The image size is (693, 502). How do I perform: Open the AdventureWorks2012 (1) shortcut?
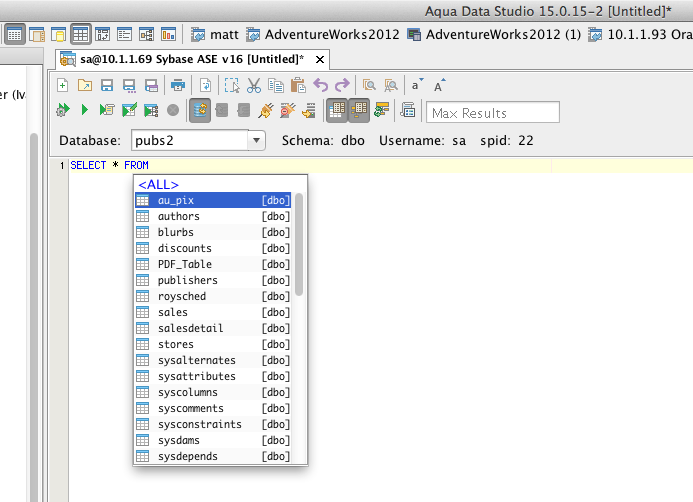pyautogui.click(x=494, y=34)
